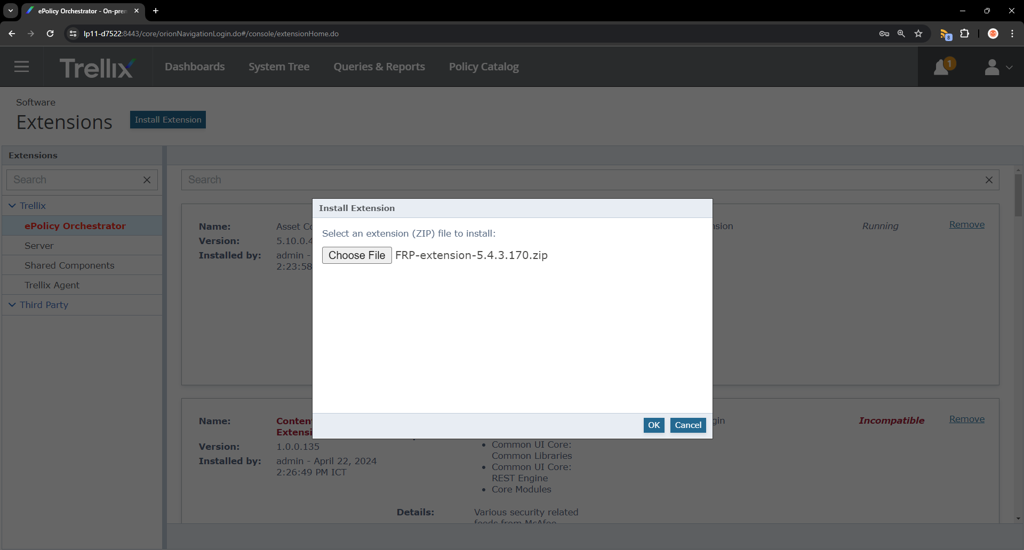The image size is (1024, 550).
Task: Click the FRP-extension-5.4.3.170.zip filename
Action: click(x=472, y=255)
